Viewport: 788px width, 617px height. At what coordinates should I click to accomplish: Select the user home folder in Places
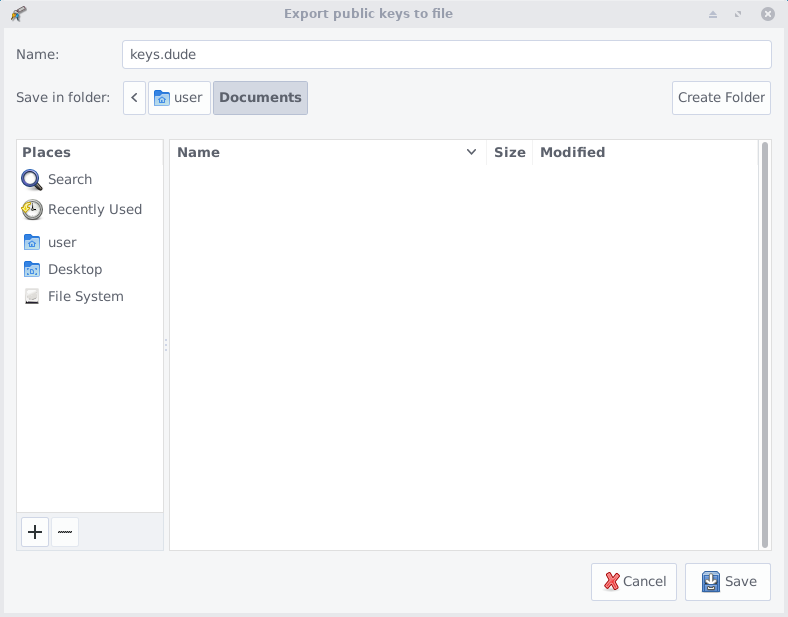point(90,242)
